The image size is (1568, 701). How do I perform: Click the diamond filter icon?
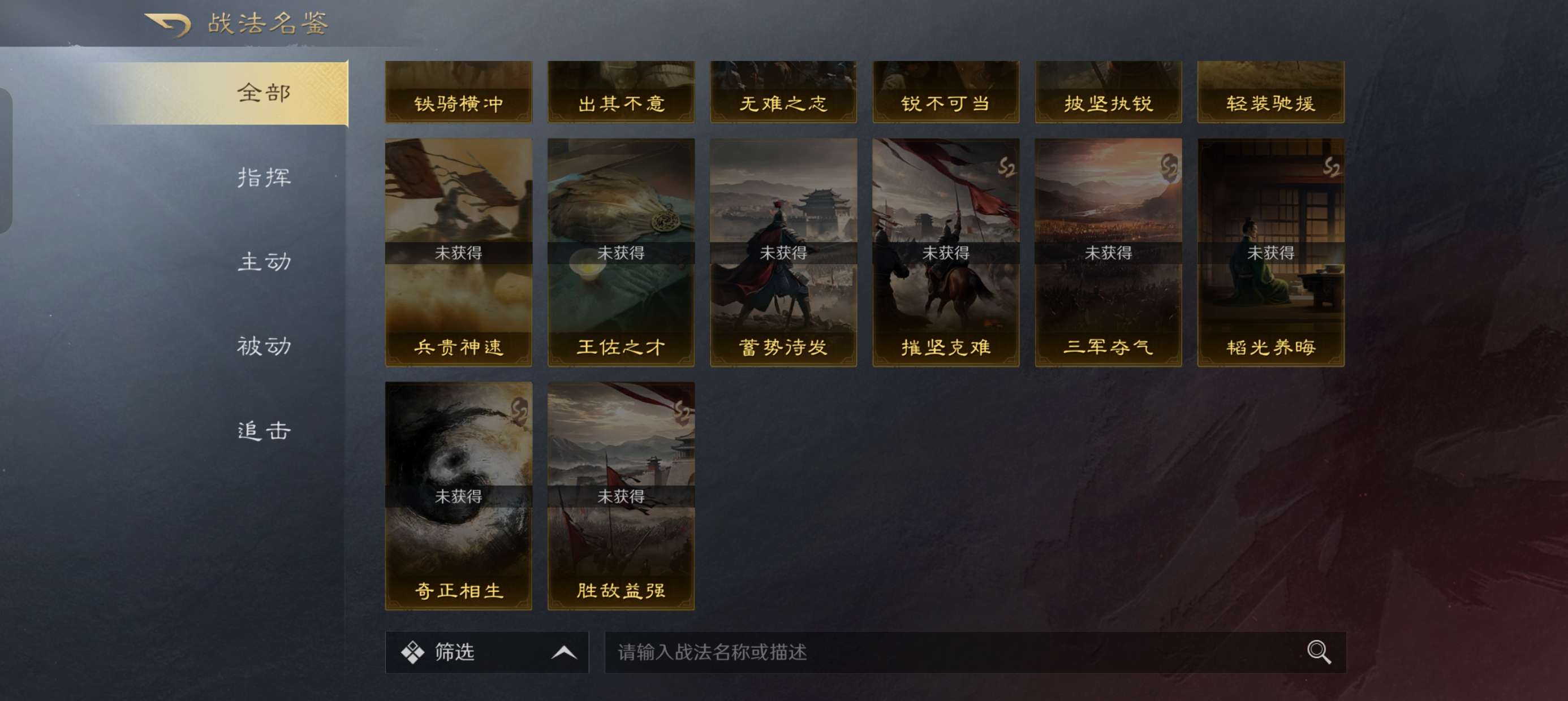tap(412, 652)
